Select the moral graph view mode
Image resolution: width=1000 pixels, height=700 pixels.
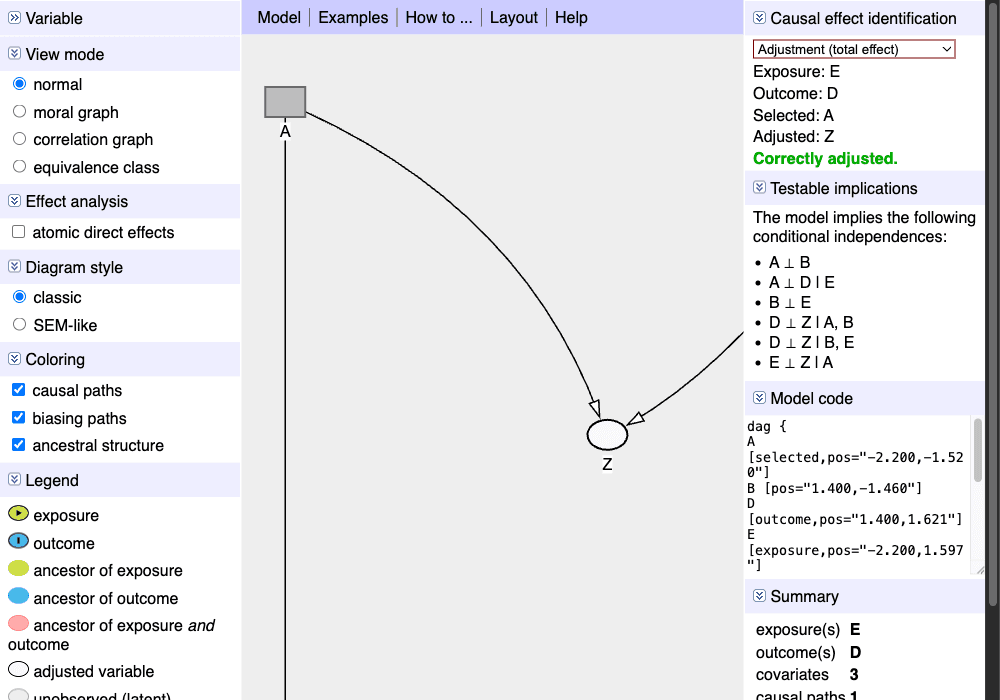point(19,112)
